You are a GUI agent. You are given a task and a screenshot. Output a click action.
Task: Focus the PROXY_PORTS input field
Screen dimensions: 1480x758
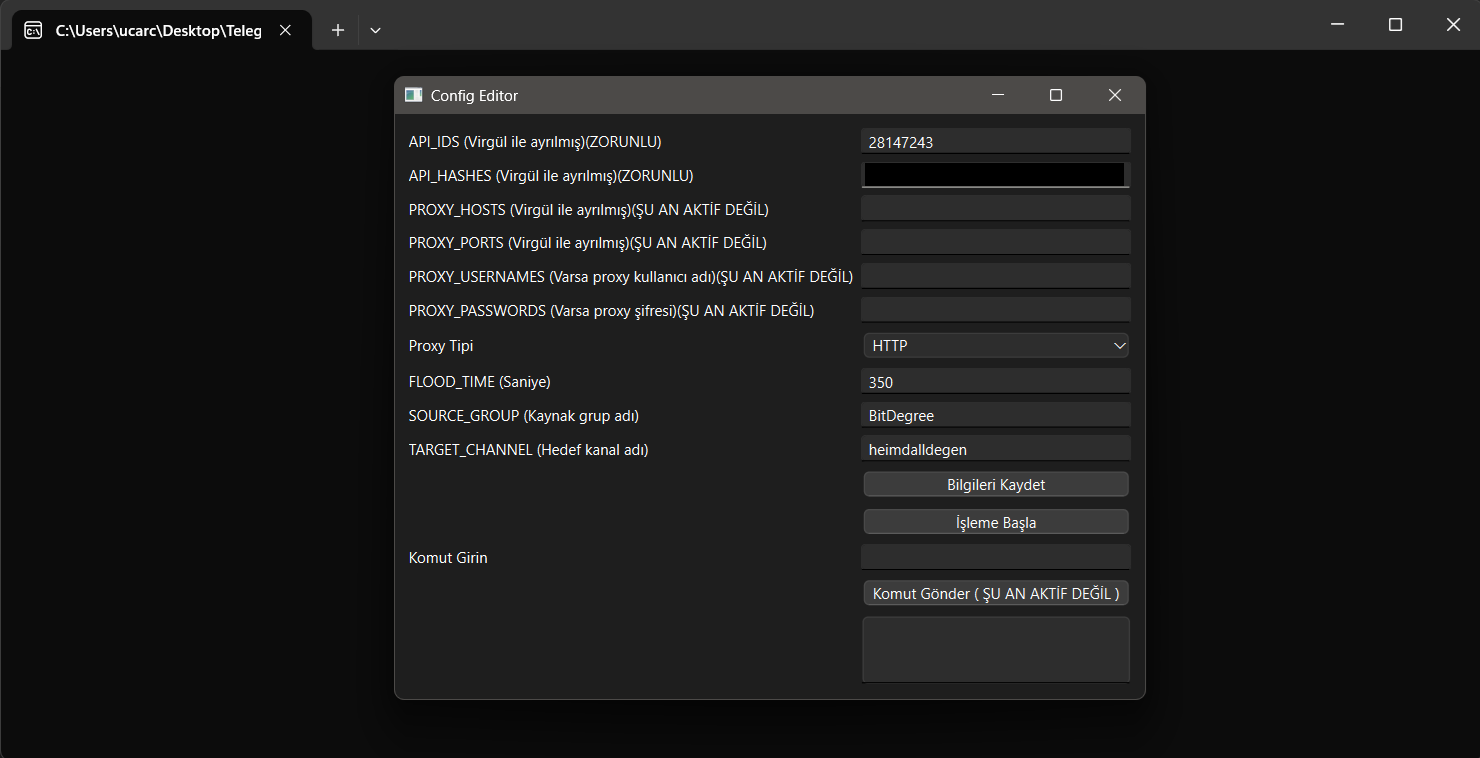point(995,242)
